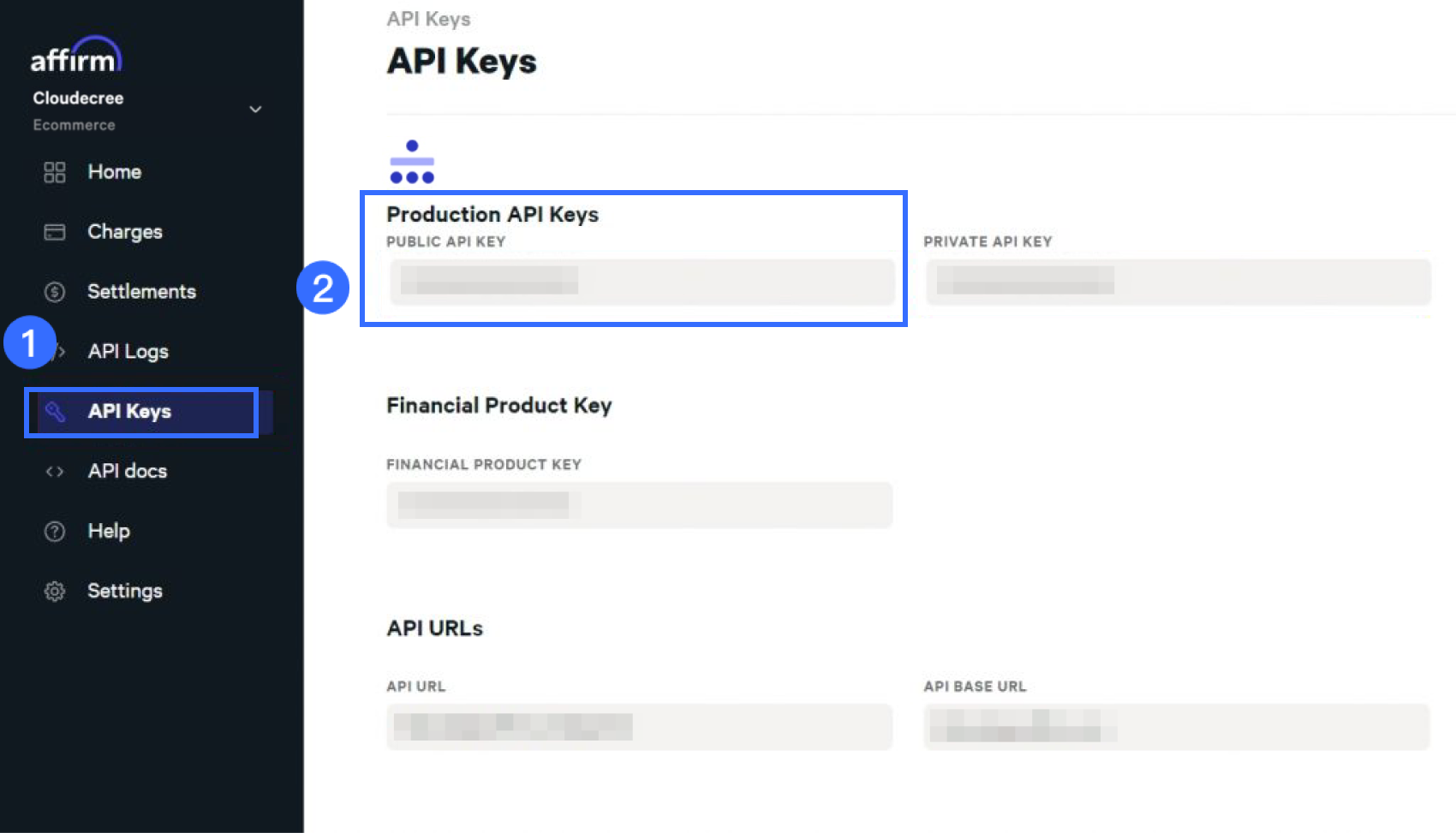Click the Home grid icon in sidebar
Viewport: 1456px width, 833px height.
[55, 172]
